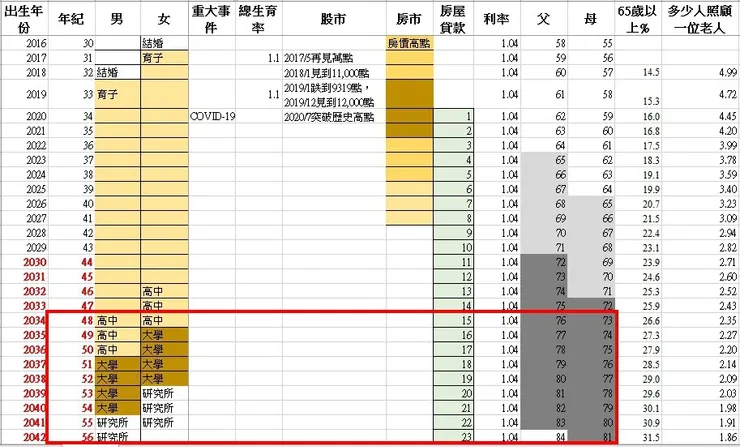740x447 pixels.
Task: Click 育子 in the 2019 row
Action: tap(117, 94)
